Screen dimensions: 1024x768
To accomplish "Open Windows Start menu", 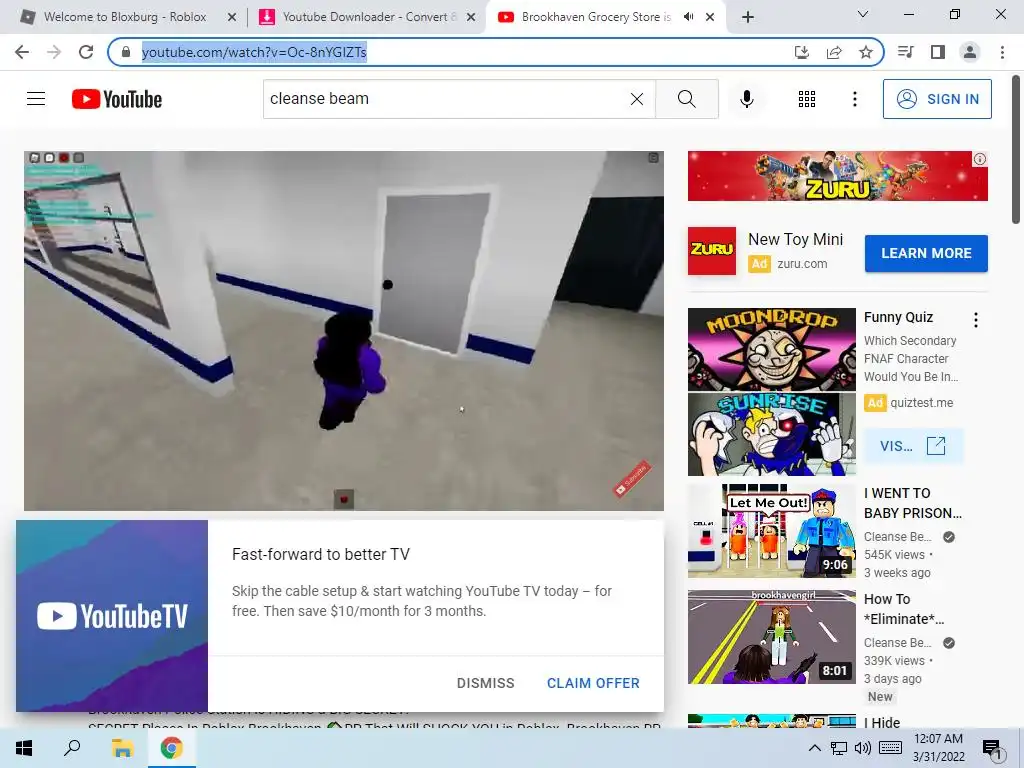I will point(24,748).
